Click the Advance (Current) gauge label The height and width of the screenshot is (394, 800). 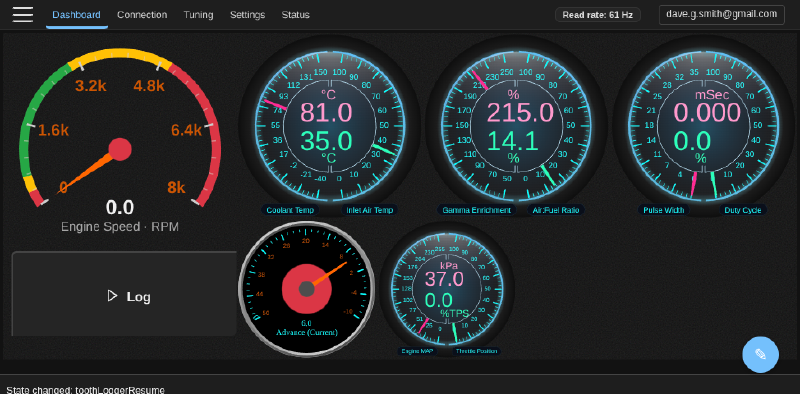(x=306, y=333)
